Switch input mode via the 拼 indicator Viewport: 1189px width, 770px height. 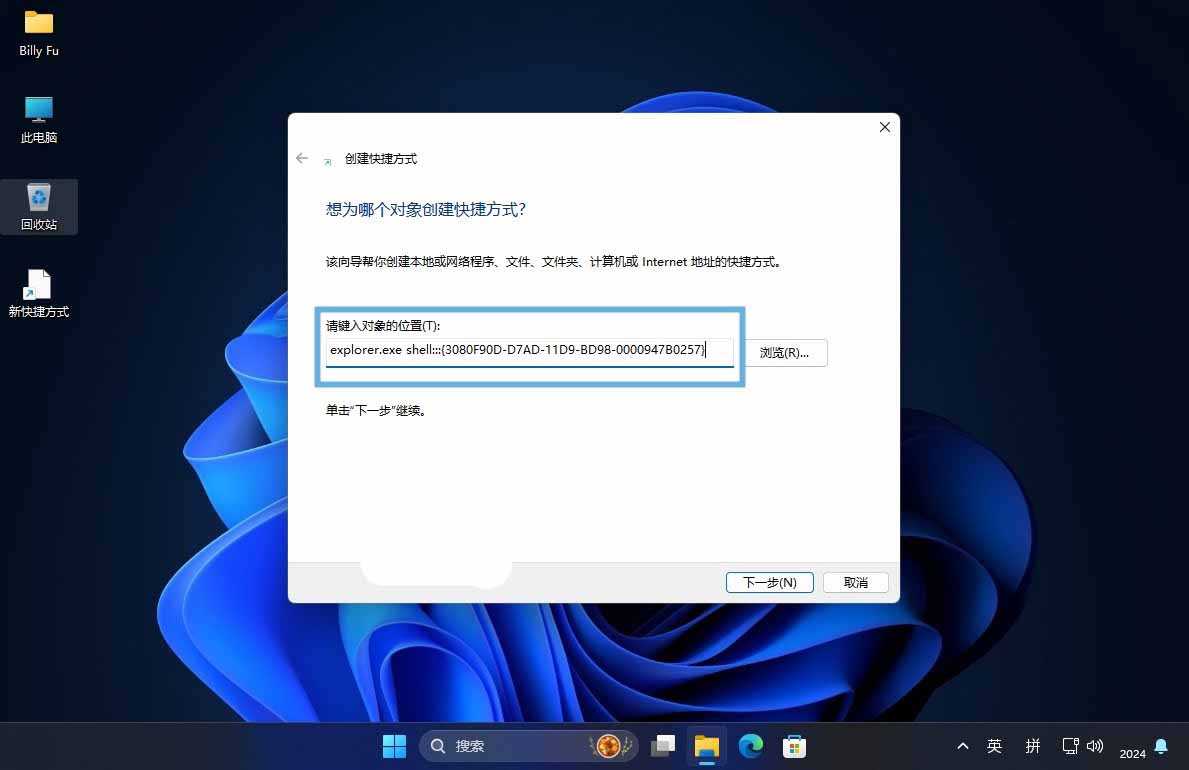tap(1033, 746)
